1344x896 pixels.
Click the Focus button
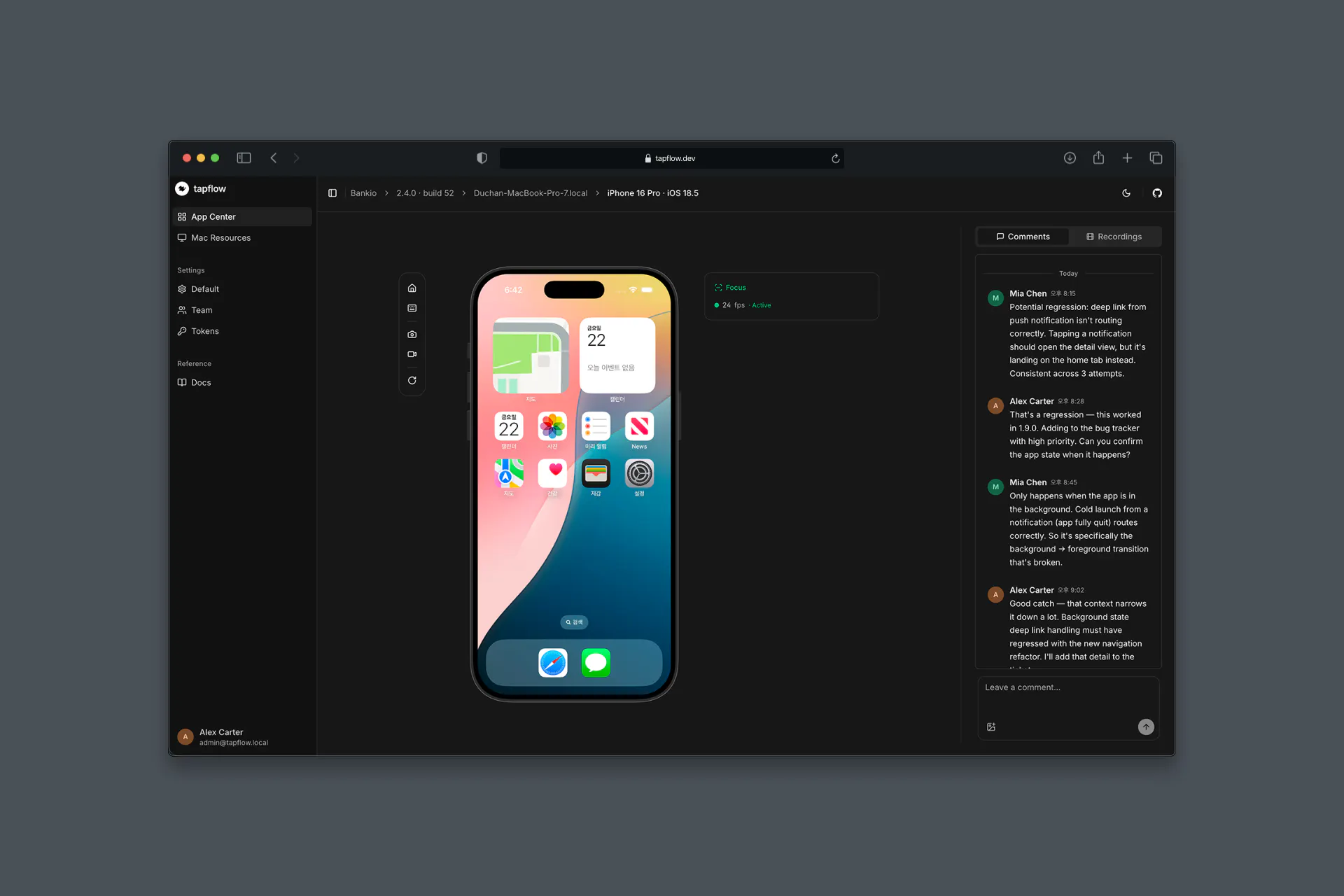(730, 288)
